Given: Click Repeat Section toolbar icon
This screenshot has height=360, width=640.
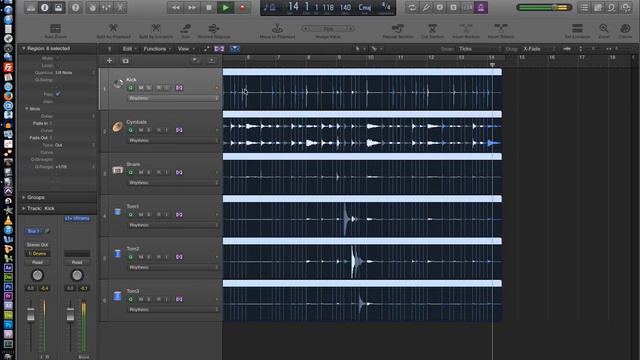Looking at the screenshot, I should (x=398, y=28).
